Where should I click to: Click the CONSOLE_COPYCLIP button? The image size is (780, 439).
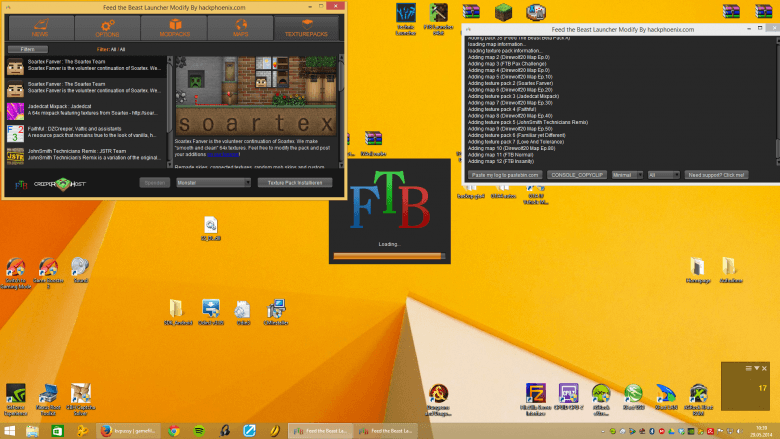click(577, 175)
